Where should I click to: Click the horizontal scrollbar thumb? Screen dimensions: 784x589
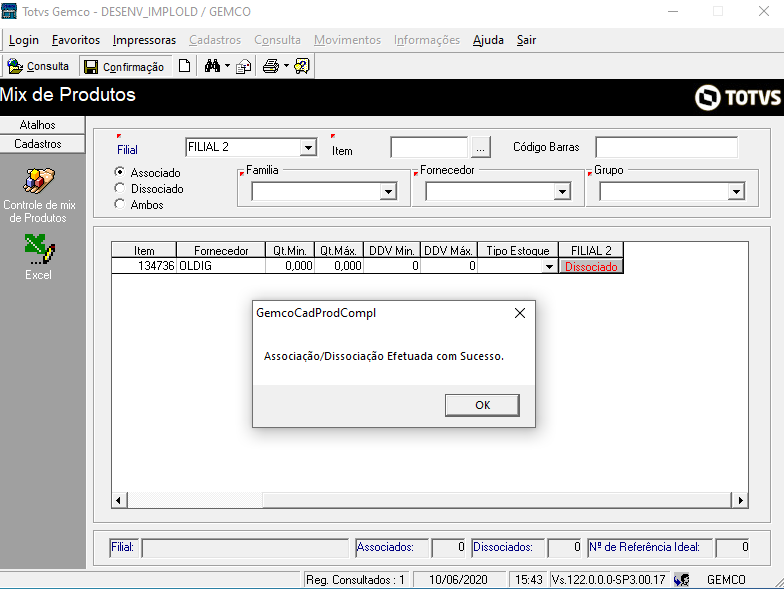(x=497, y=500)
